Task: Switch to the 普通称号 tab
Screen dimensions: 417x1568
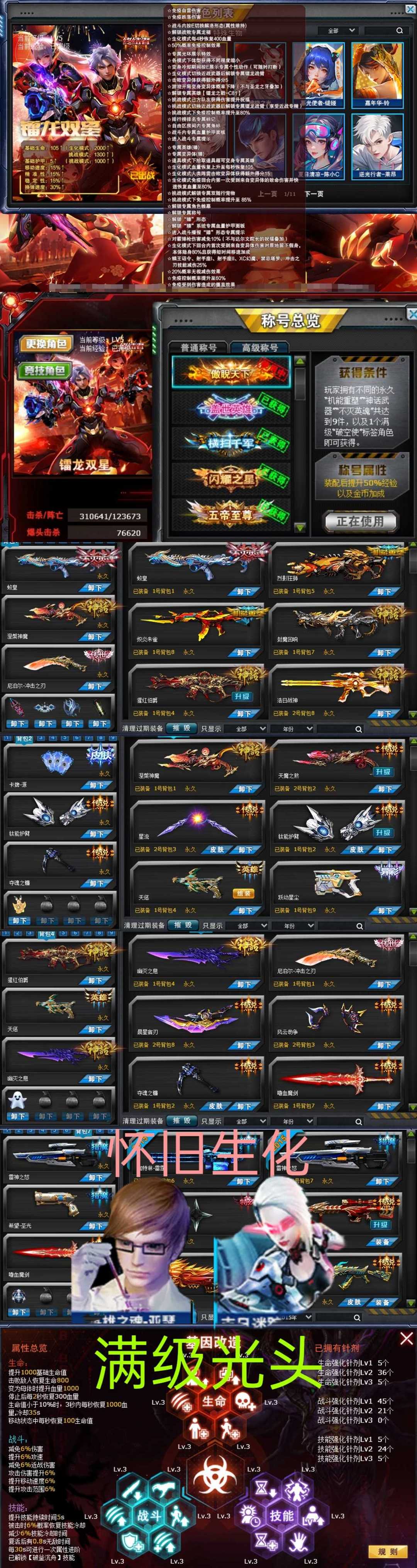Action: pyautogui.click(x=198, y=347)
